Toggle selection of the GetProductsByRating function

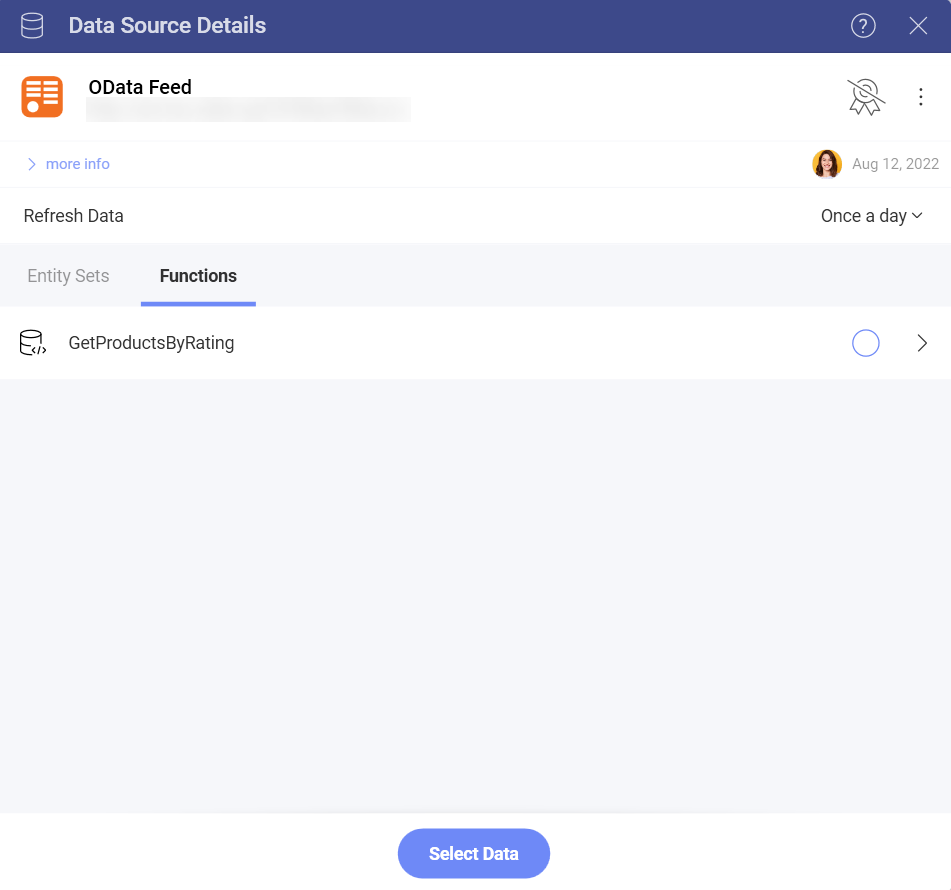(x=865, y=342)
